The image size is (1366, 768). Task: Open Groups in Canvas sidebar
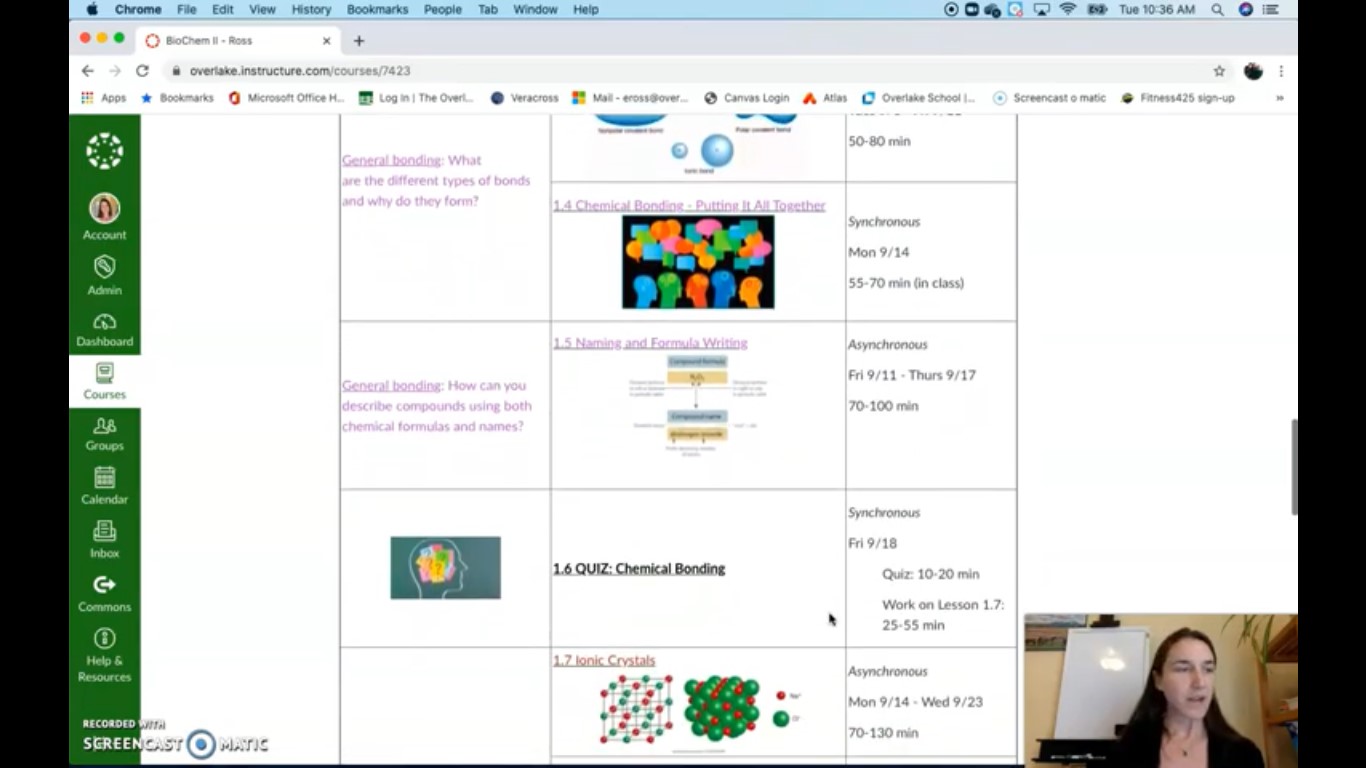point(104,433)
